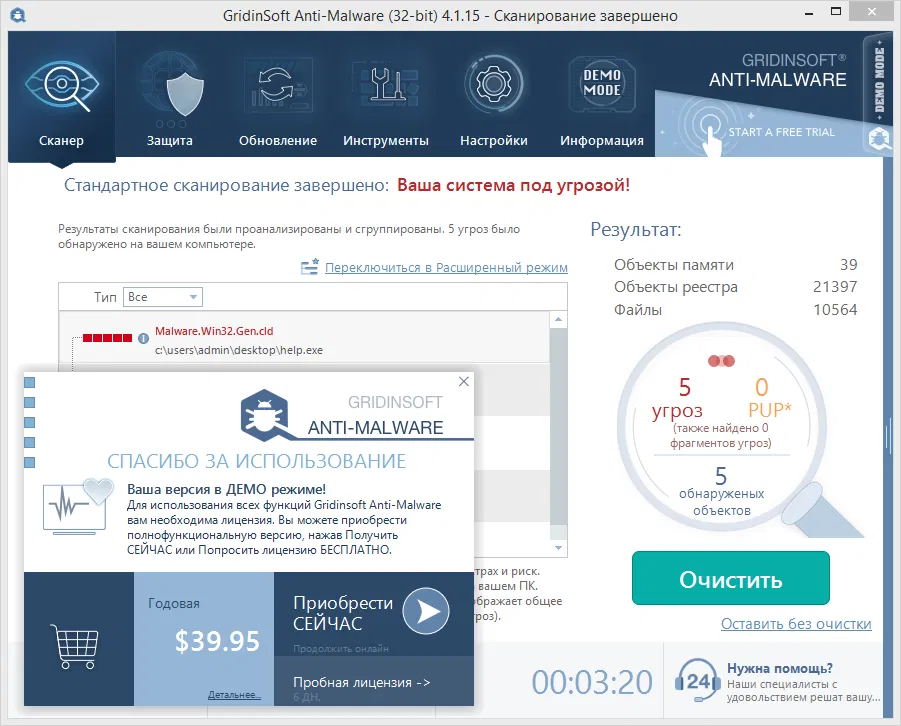
Task: Open the Тип filter dropdown
Action: pos(163,297)
